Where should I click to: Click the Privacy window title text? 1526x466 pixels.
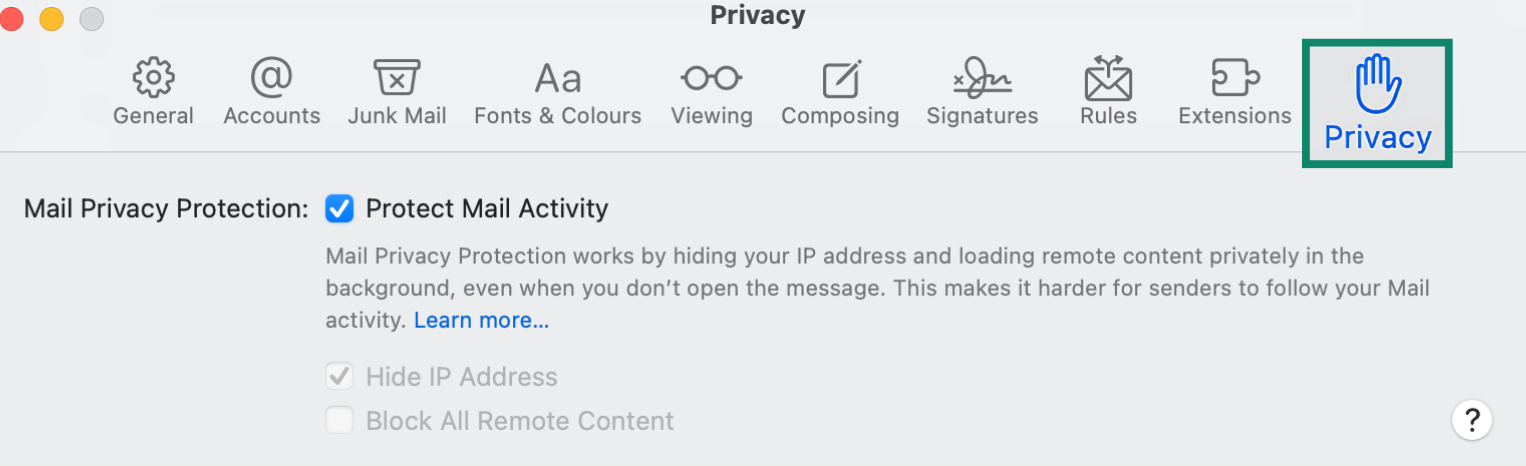click(x=758, y=15)
